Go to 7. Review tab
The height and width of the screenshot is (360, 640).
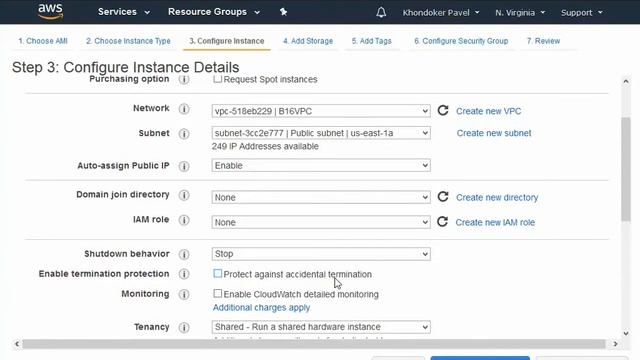tap(543, 41)
